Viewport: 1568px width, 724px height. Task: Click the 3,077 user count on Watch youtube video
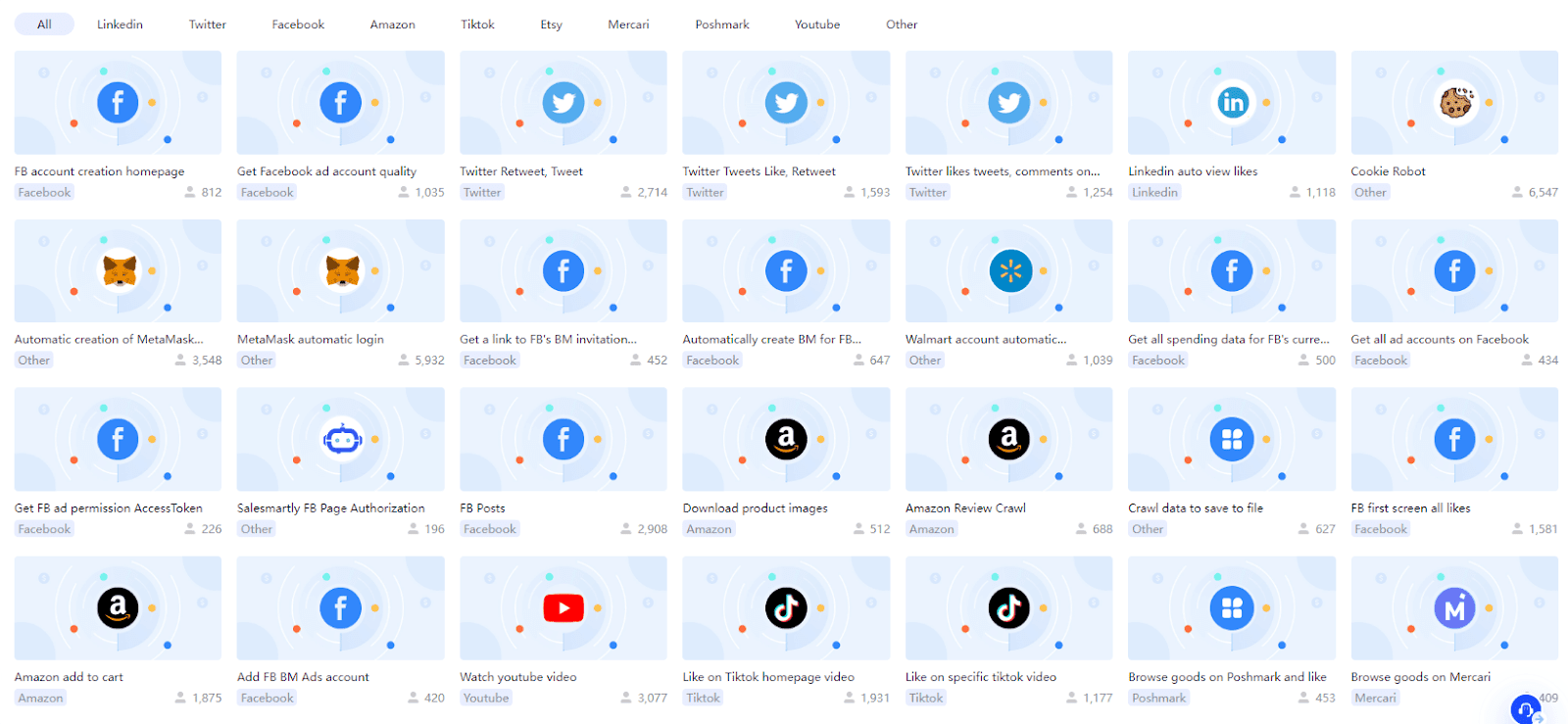652,699
